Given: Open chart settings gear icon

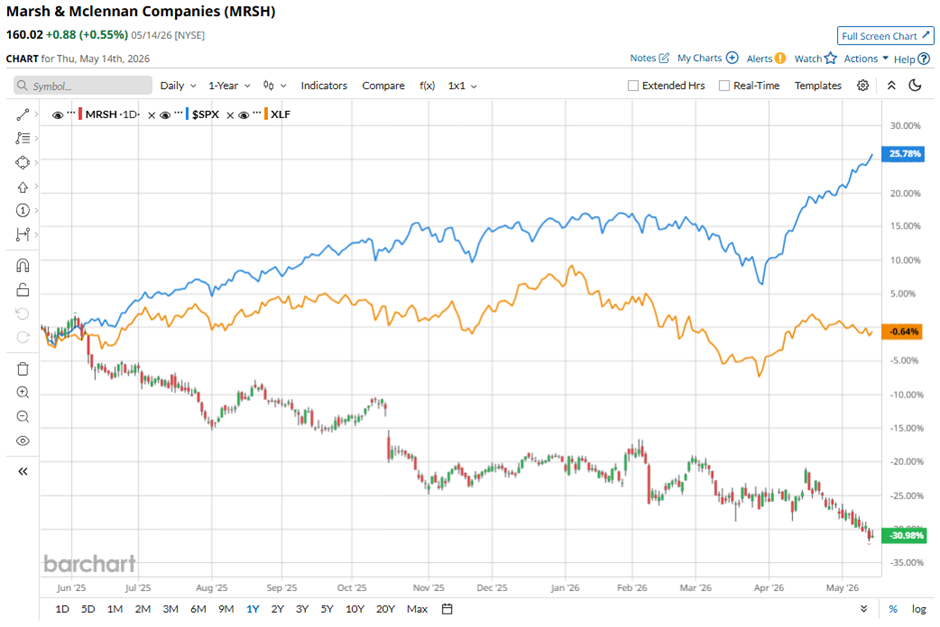Looking at the screenshot, I should point(863,85).
